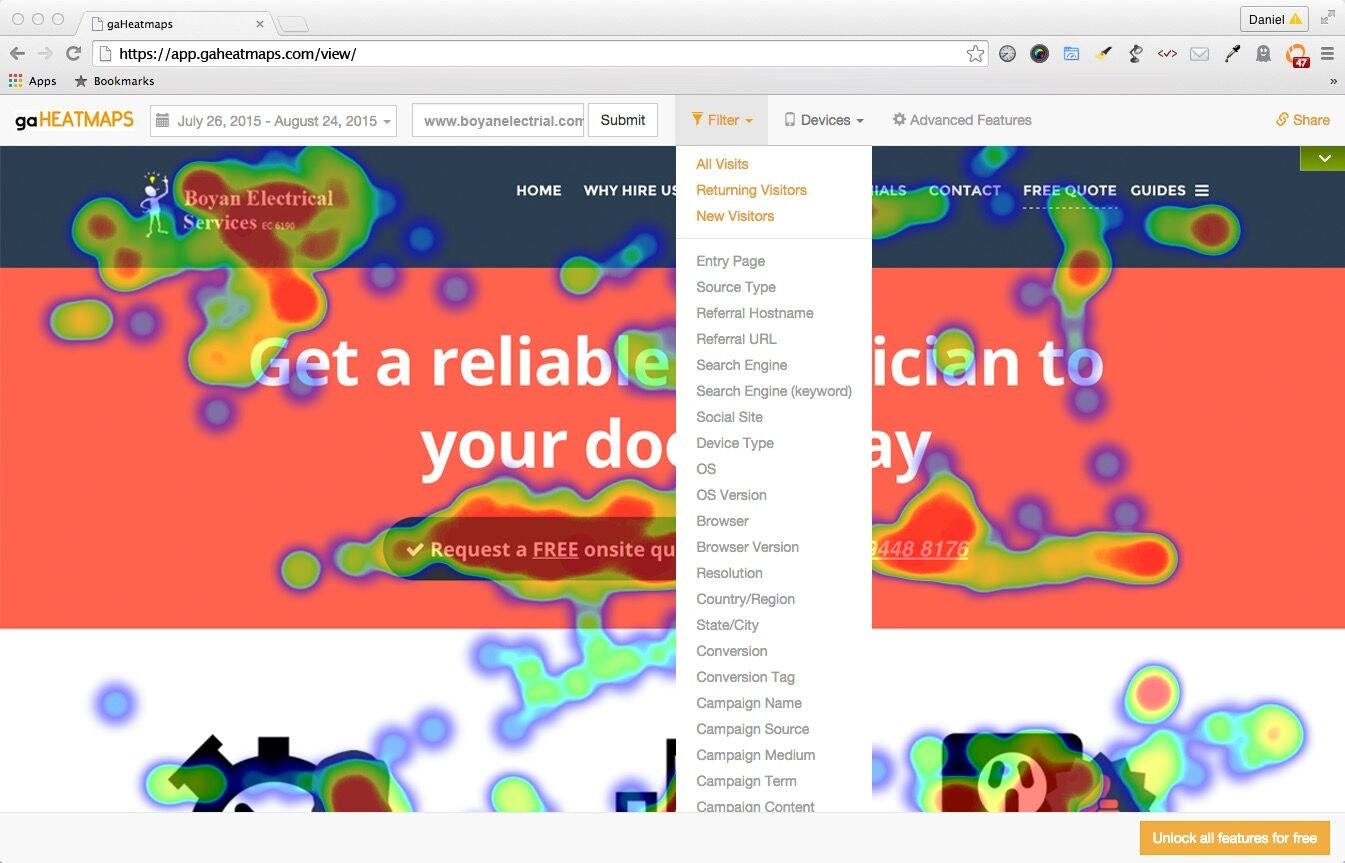This screenshot has width=1345, height=863.
Task: Select the All Visits filter option
Action: [722, 164]
